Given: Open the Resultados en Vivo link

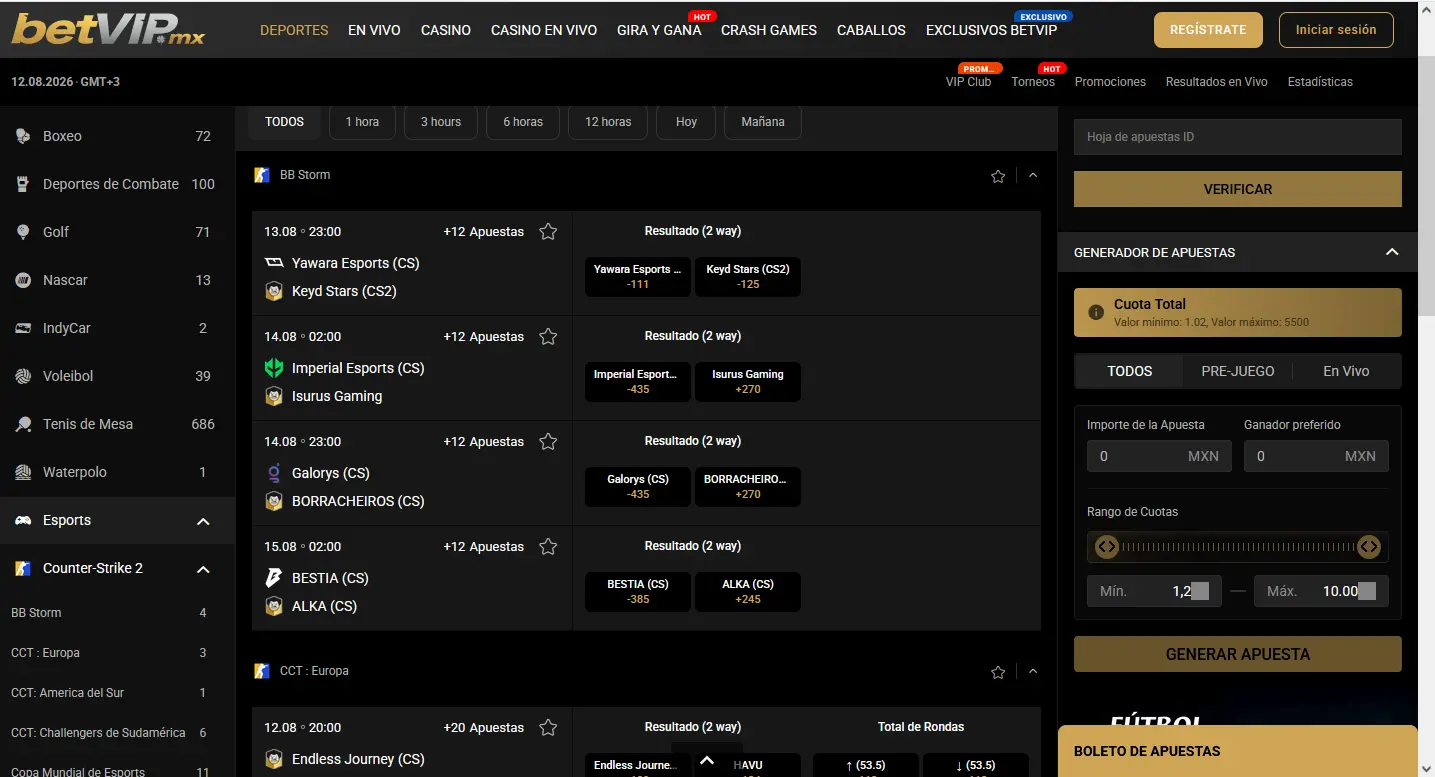Looking at the screenshot, I should click(1216, 82).
